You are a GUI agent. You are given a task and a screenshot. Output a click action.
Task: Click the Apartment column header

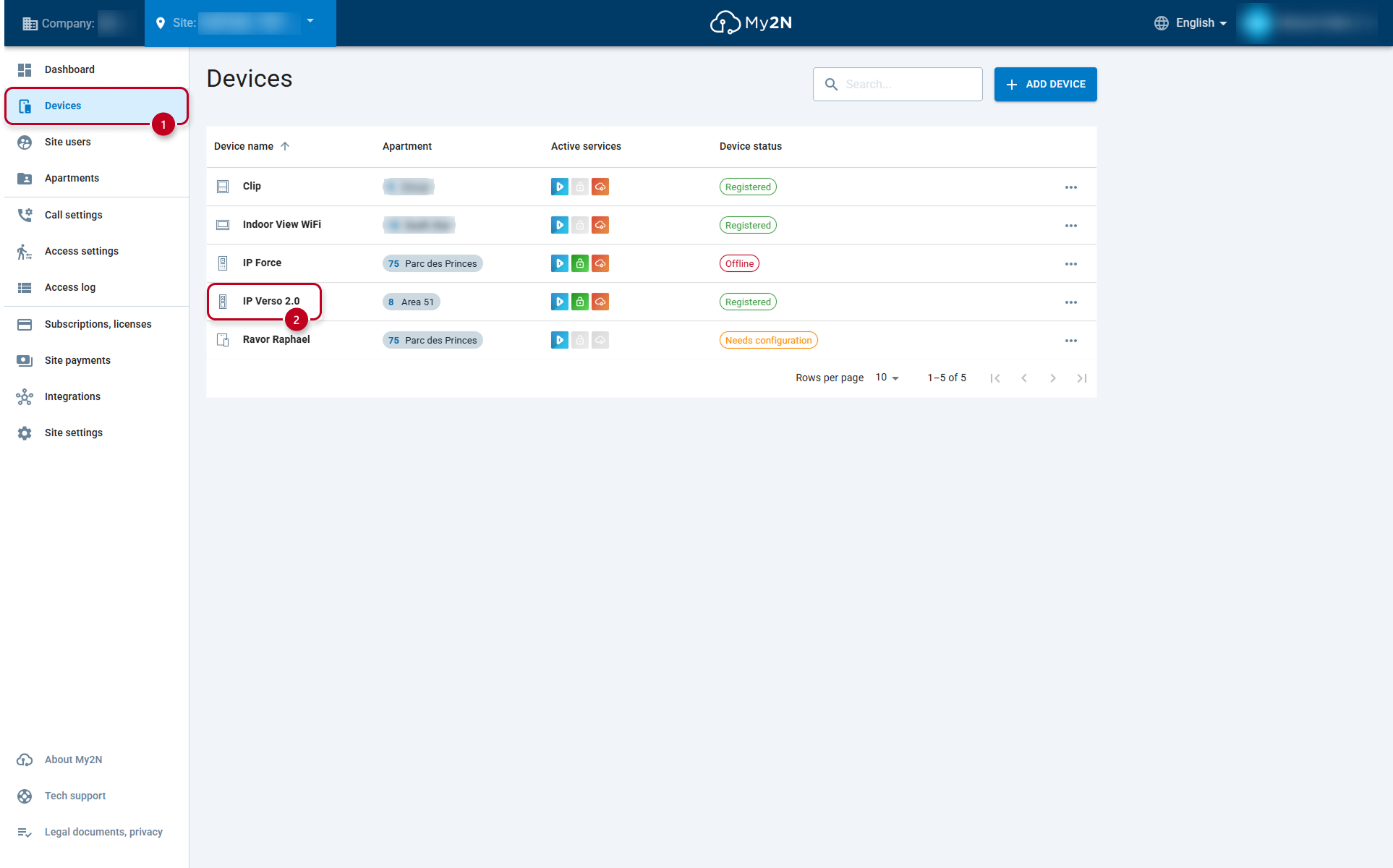point(407,146)
